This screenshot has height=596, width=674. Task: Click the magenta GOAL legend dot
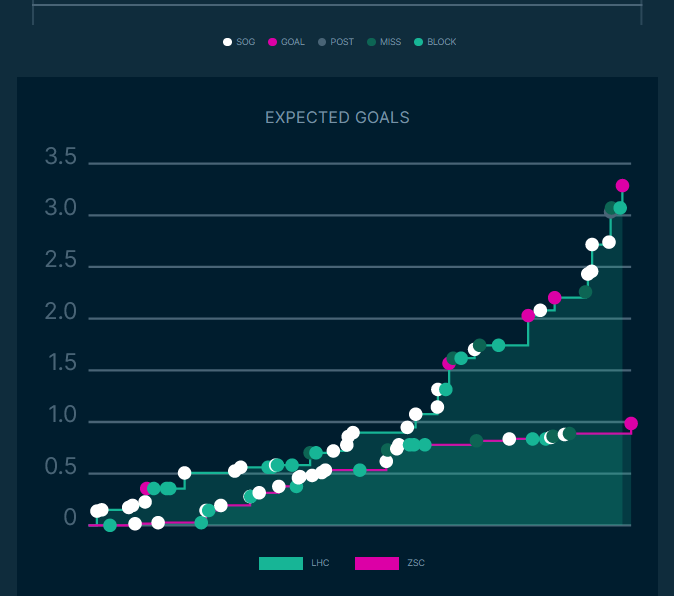coord(272,42)
